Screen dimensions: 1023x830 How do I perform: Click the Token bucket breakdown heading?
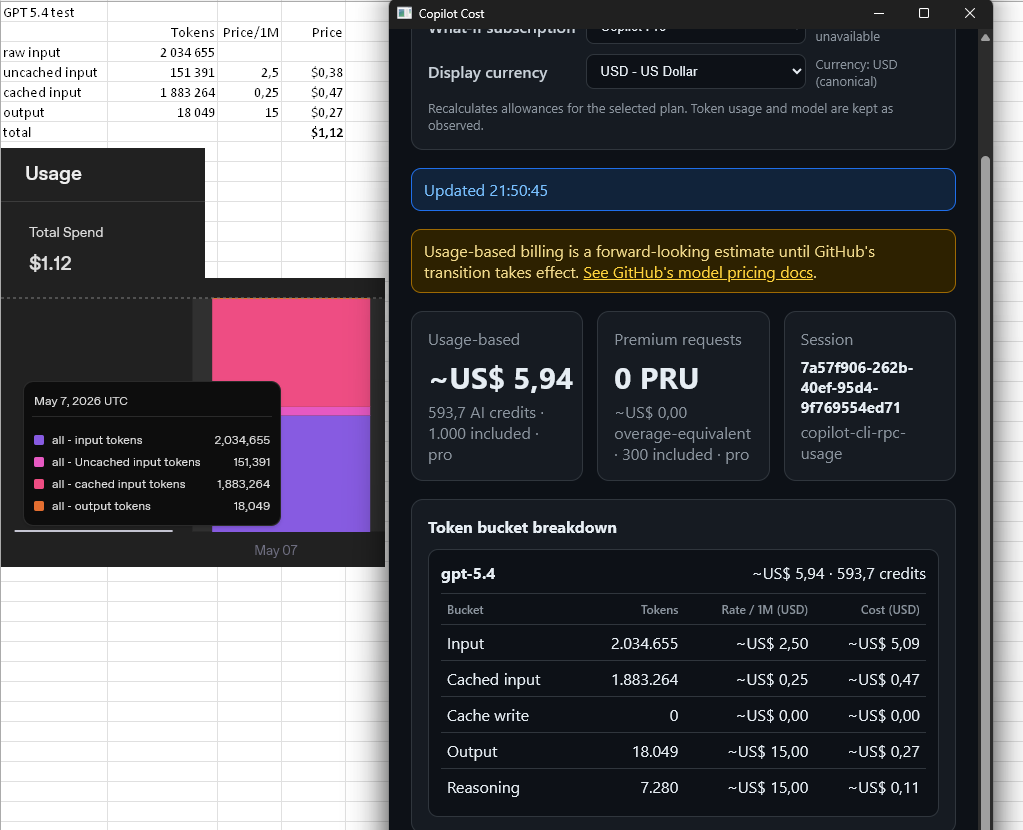(x=522, y=527)
